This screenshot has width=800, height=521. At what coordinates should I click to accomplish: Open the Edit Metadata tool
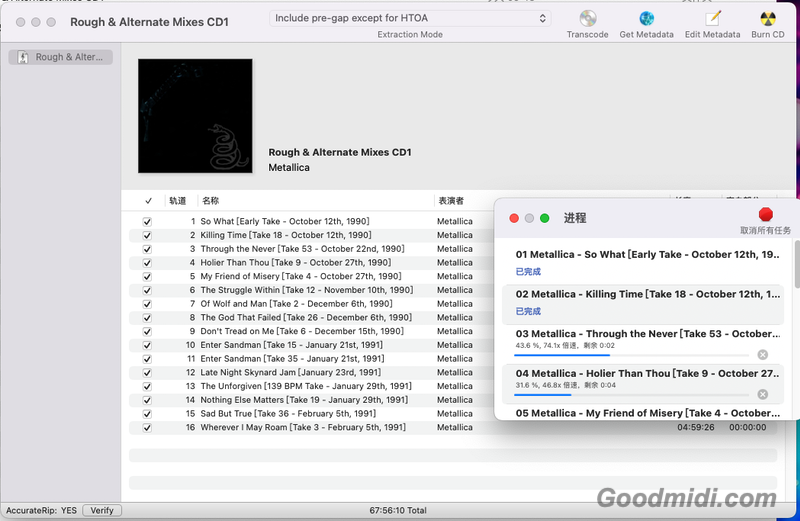pyautogui.click(x=712, y=24)
